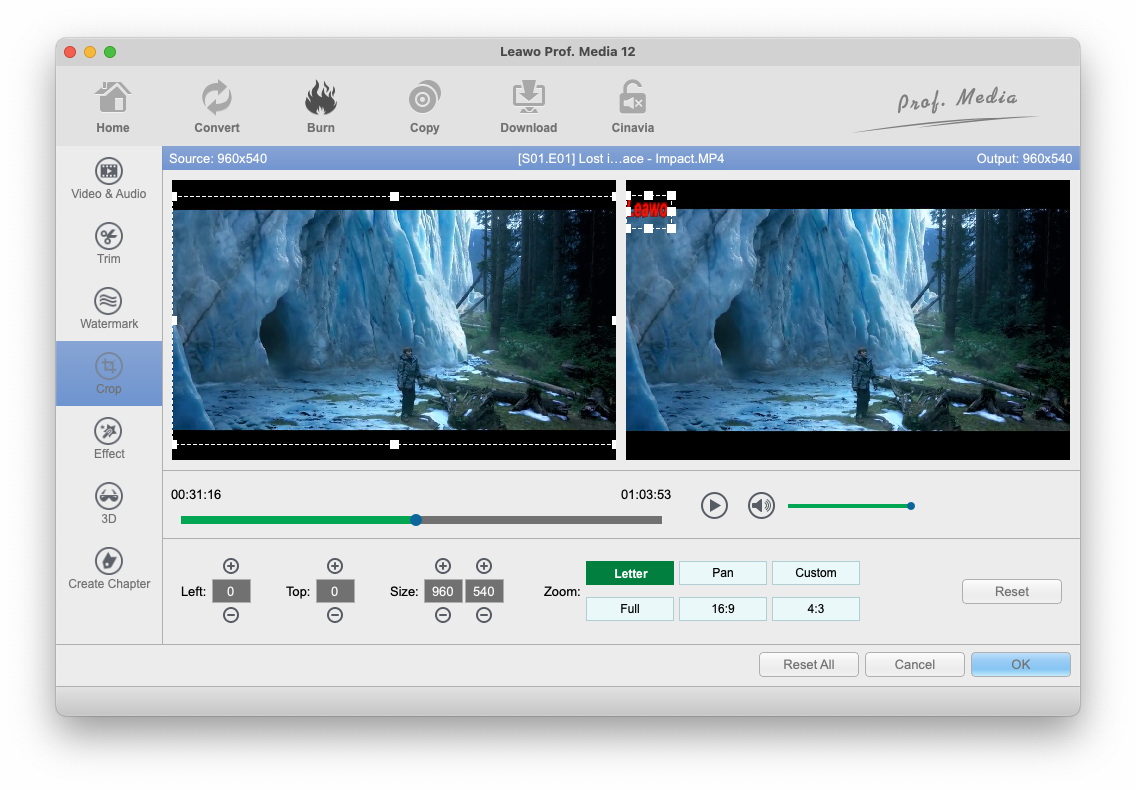Open the Convert module
This screenshot has height=790, width=1136.
[217, 108]
